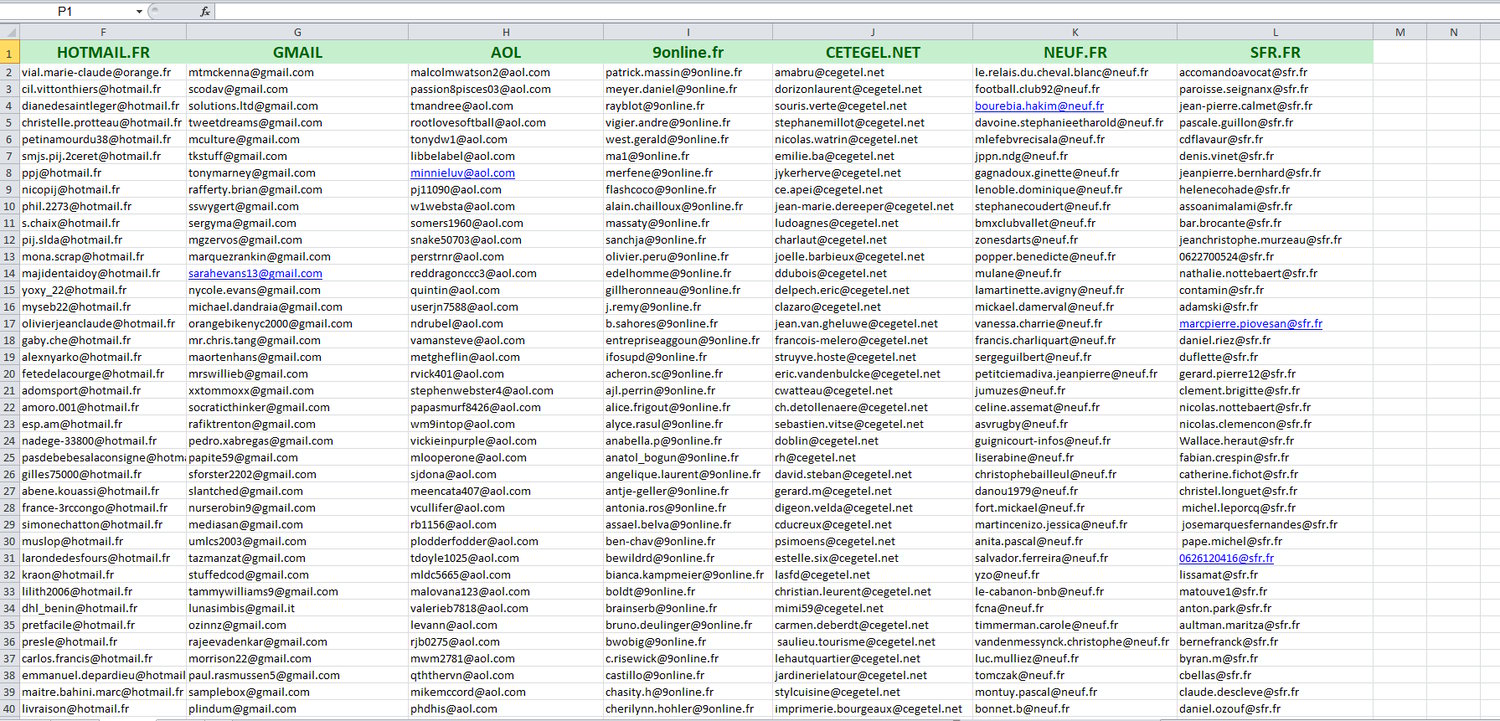Select the CETEGEL.NET header cell
The image size is (1500, 721).
(872, 52)
